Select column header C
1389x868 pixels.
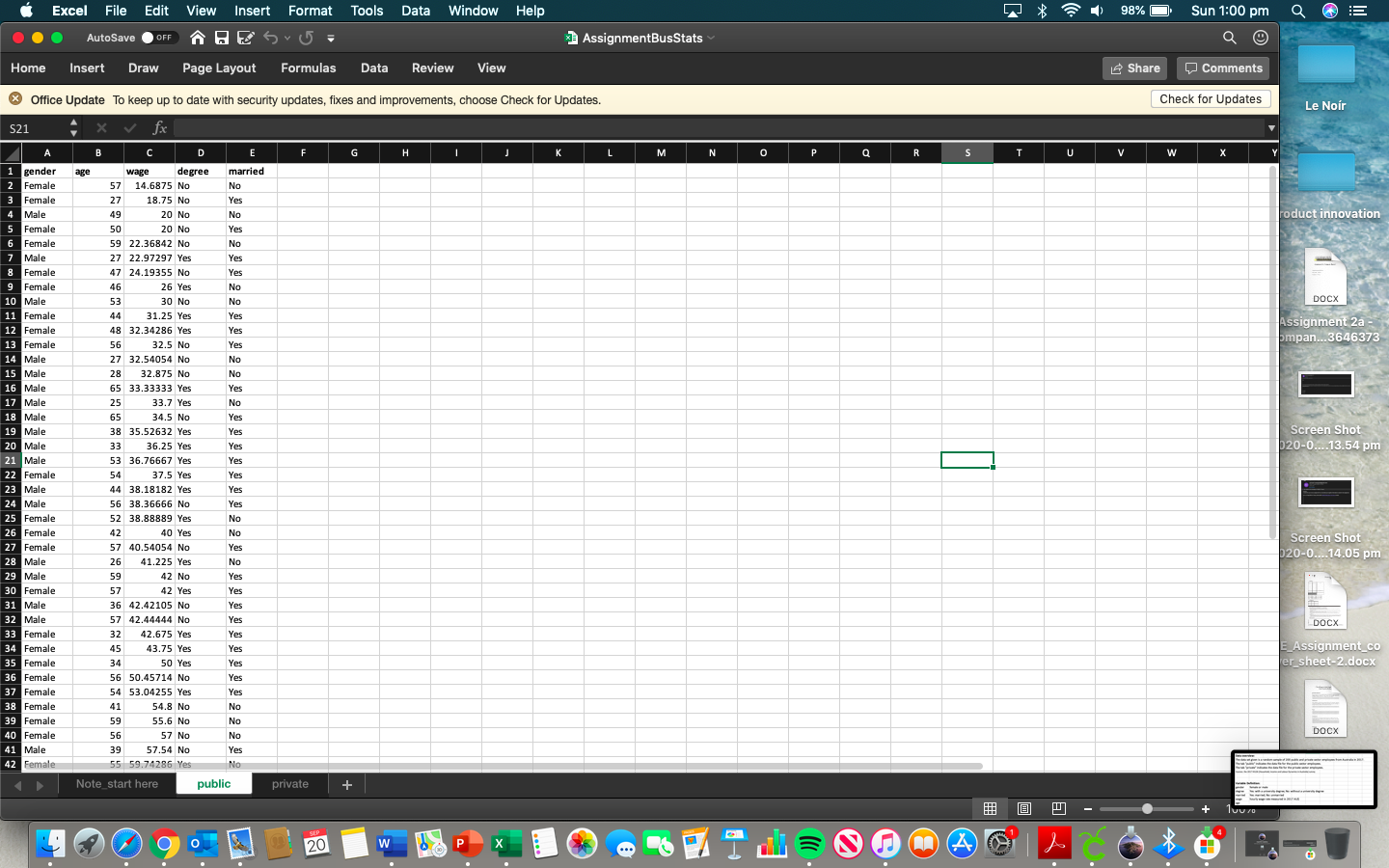(150, 152)
